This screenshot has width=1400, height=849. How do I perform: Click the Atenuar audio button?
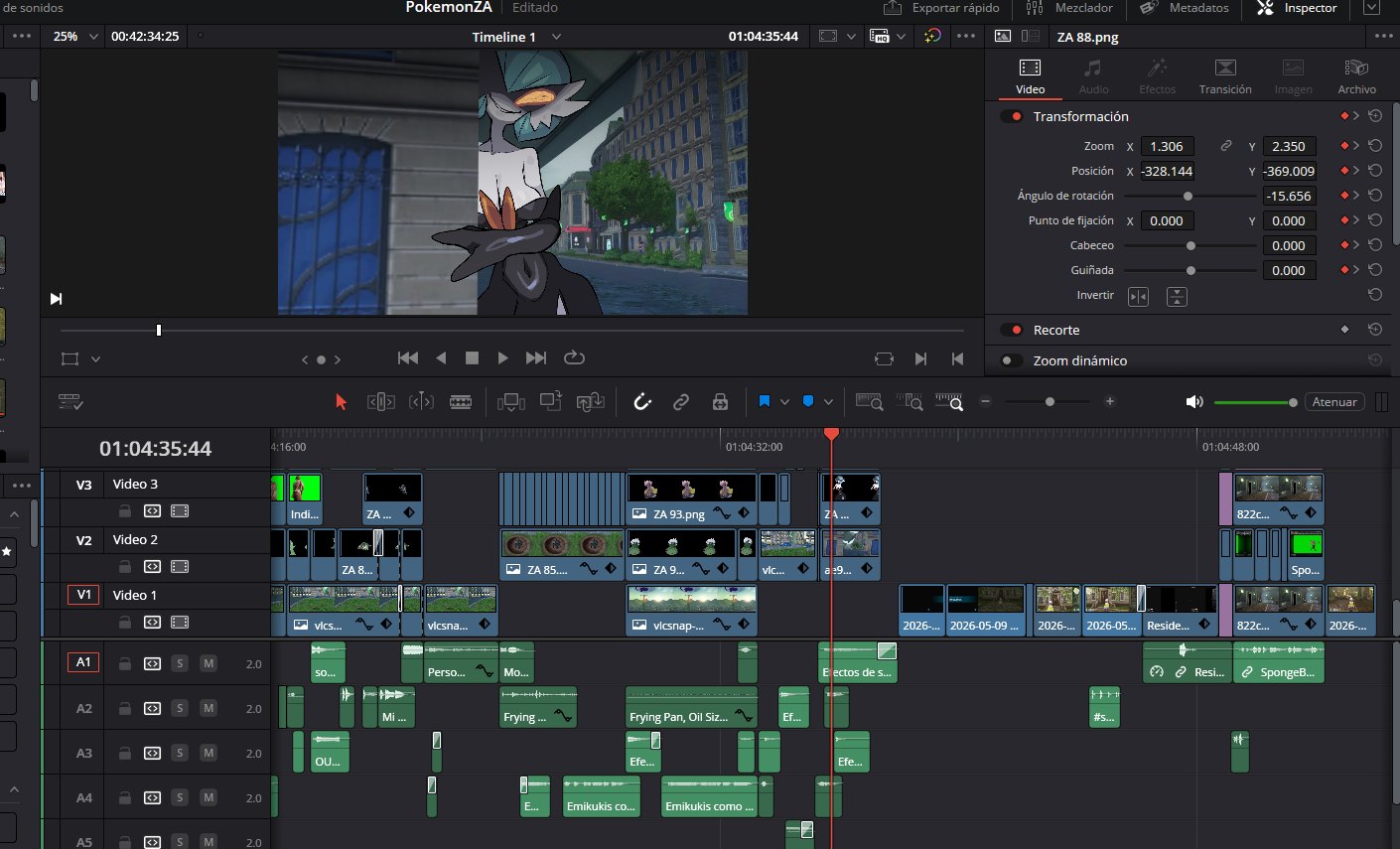[1334, 401]
